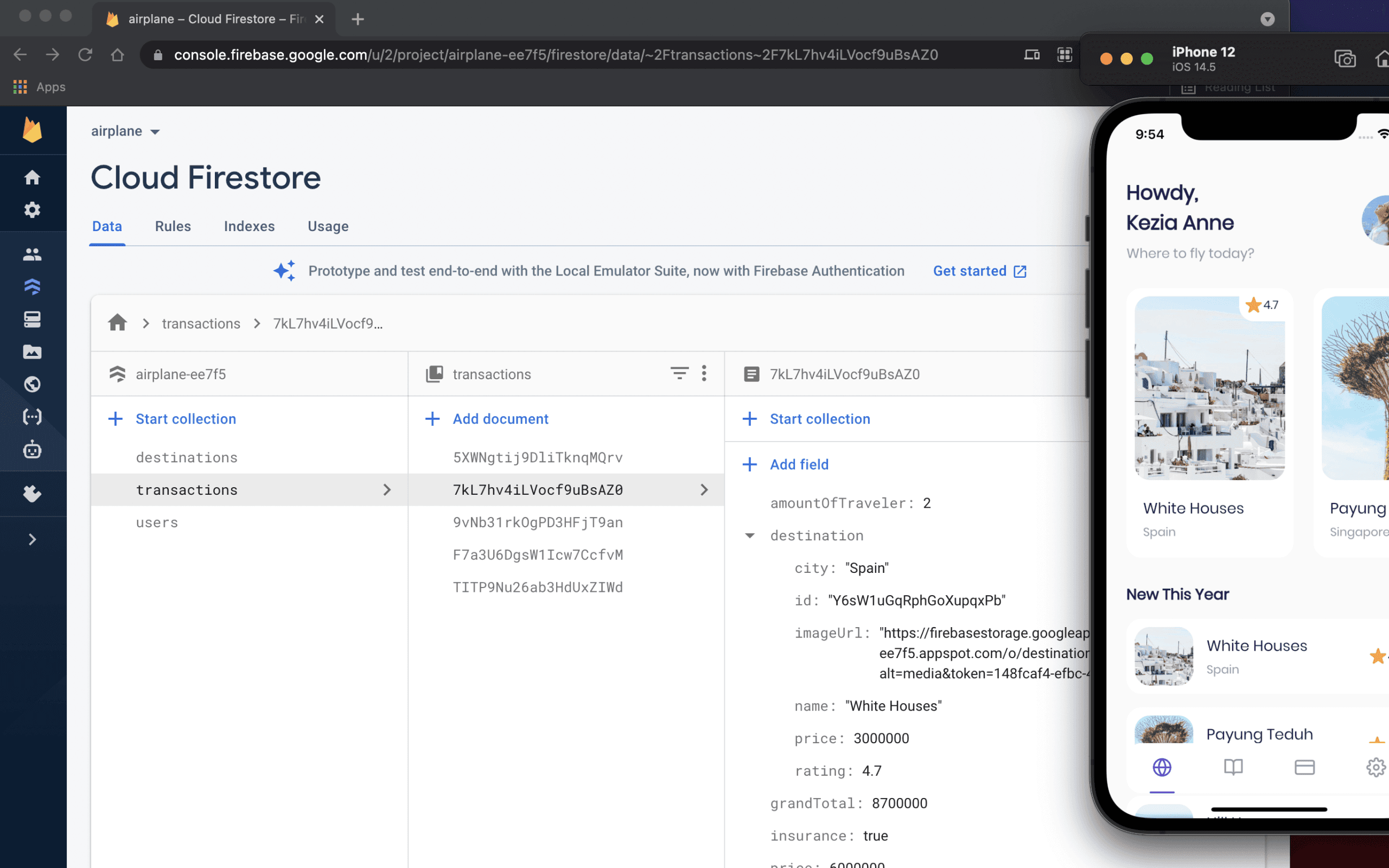Click the browser home button
This screenshot has width=1389, height=868.
[x=118, y=55]
